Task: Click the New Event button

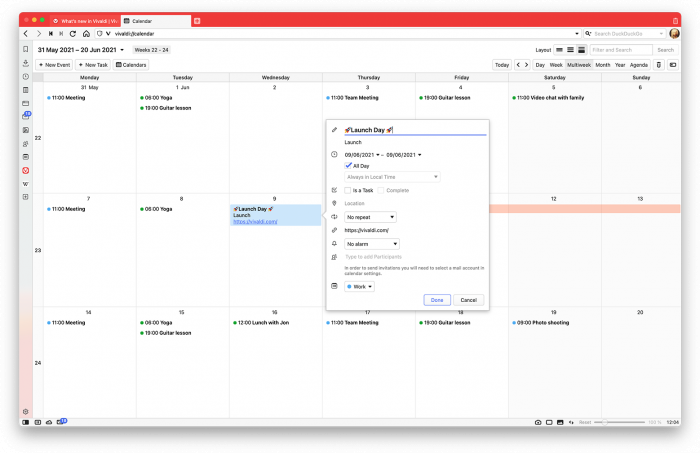Action: pos(54,65)
